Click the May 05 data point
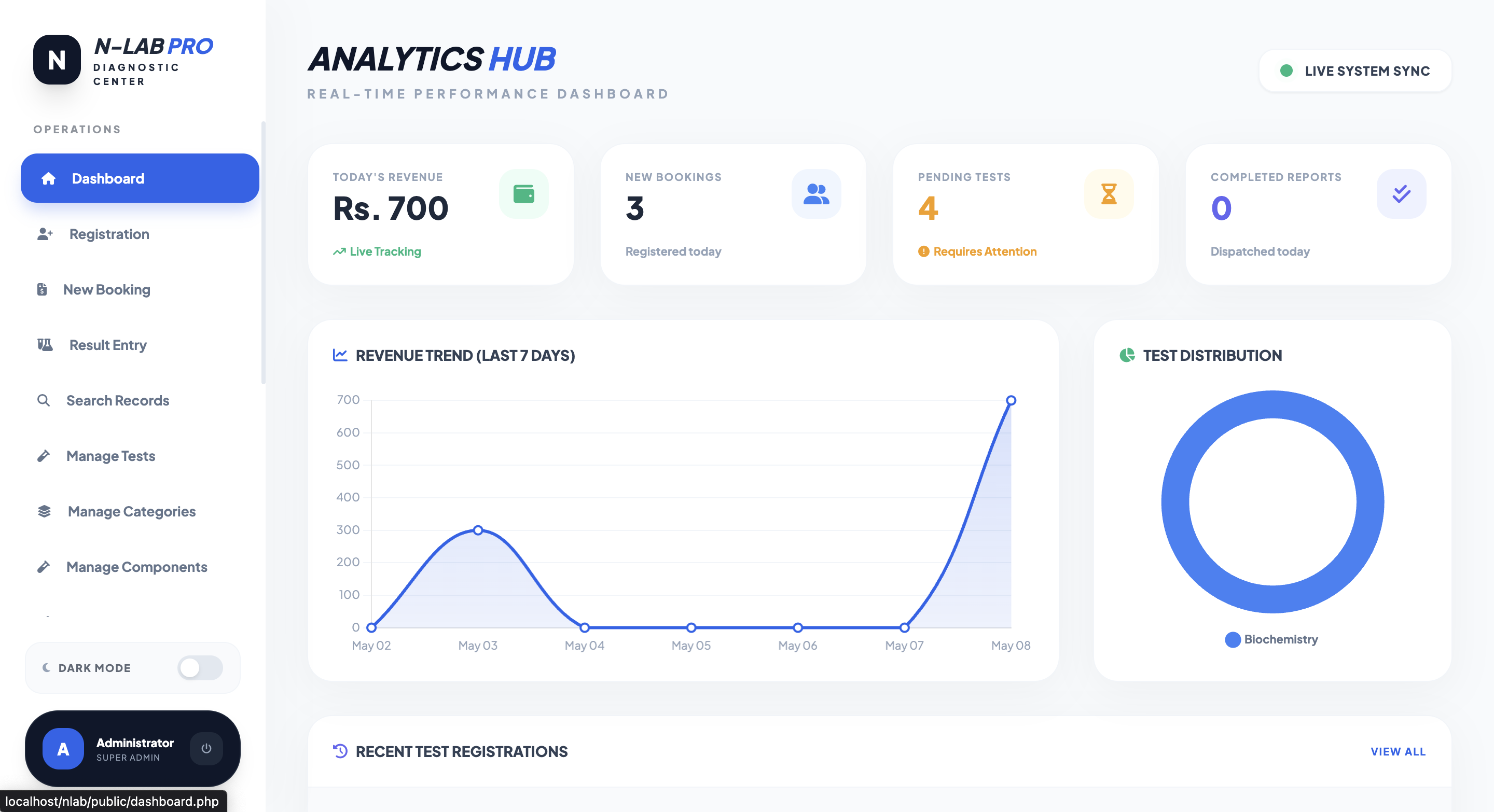The width and height of the screenshot is (1494, 812). tap(691, 628)
